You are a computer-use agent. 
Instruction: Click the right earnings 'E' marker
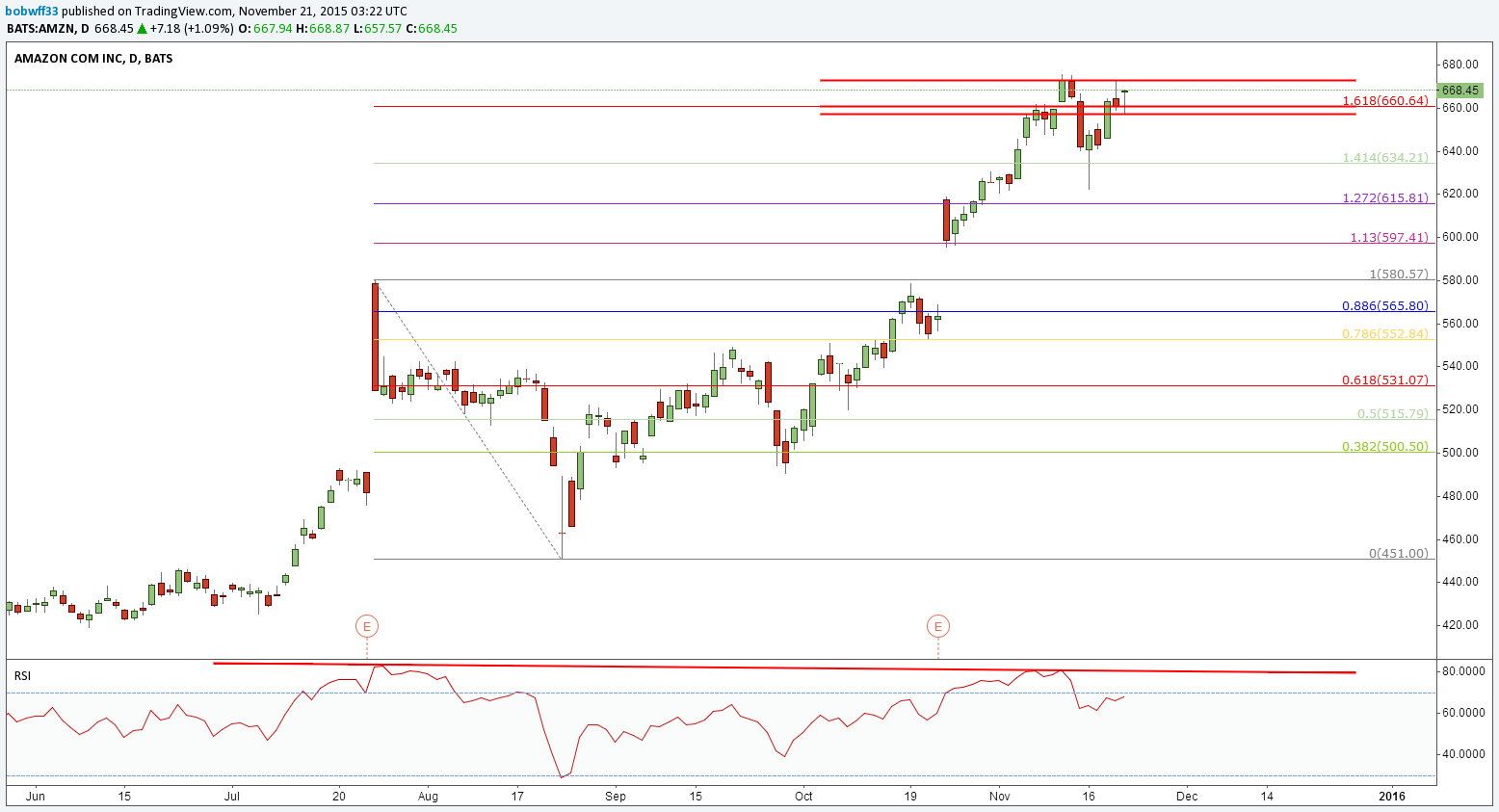pos(938,627)
